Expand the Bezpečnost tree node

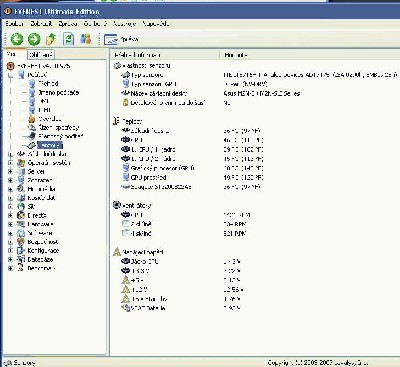click(x=10, y=242)
